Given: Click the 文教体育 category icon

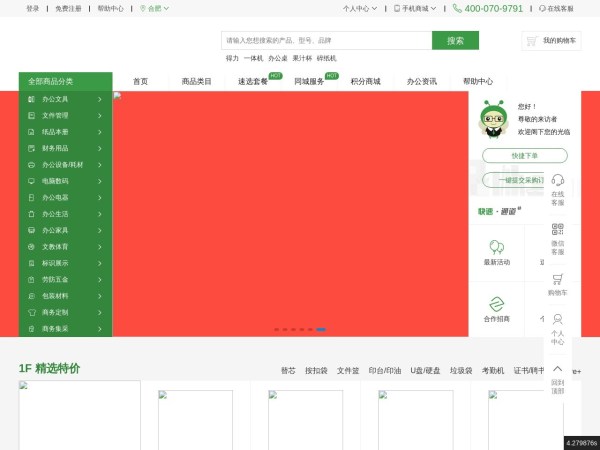Looking at the screenshot, I should (x=31, y=247).
